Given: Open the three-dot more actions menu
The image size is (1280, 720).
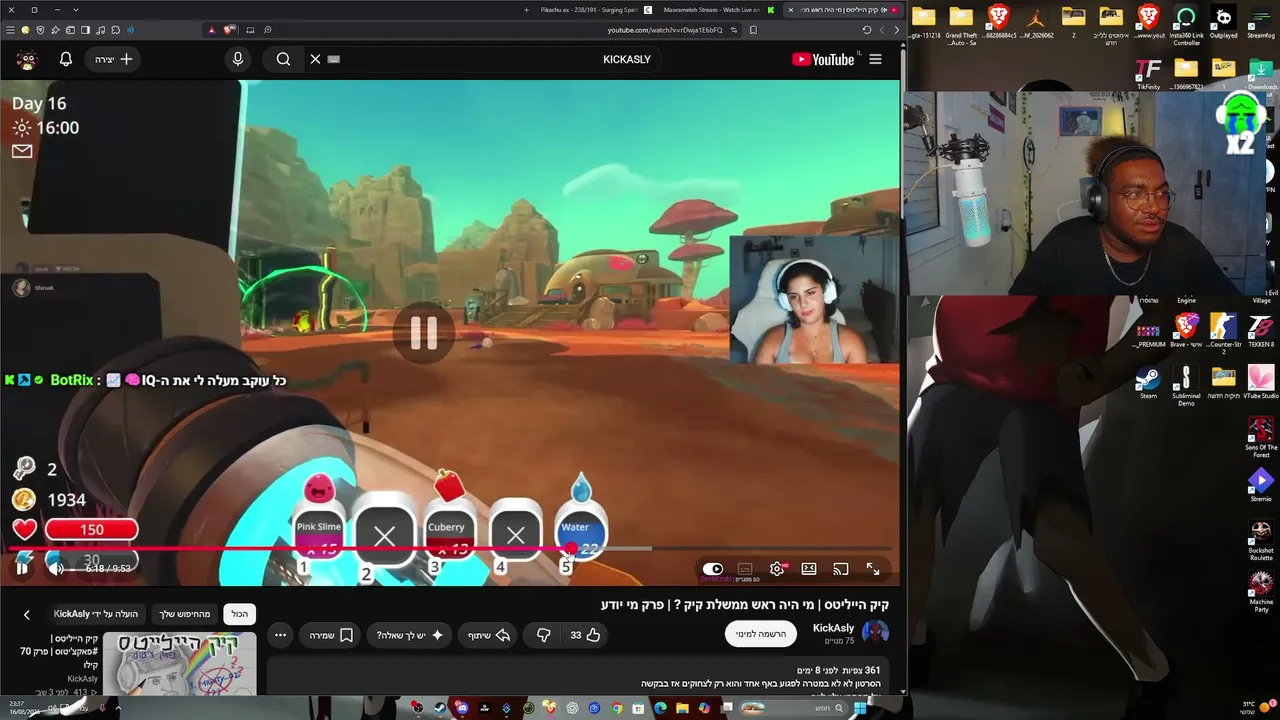Looking at the screenshot, I should [x=280, y=635].
